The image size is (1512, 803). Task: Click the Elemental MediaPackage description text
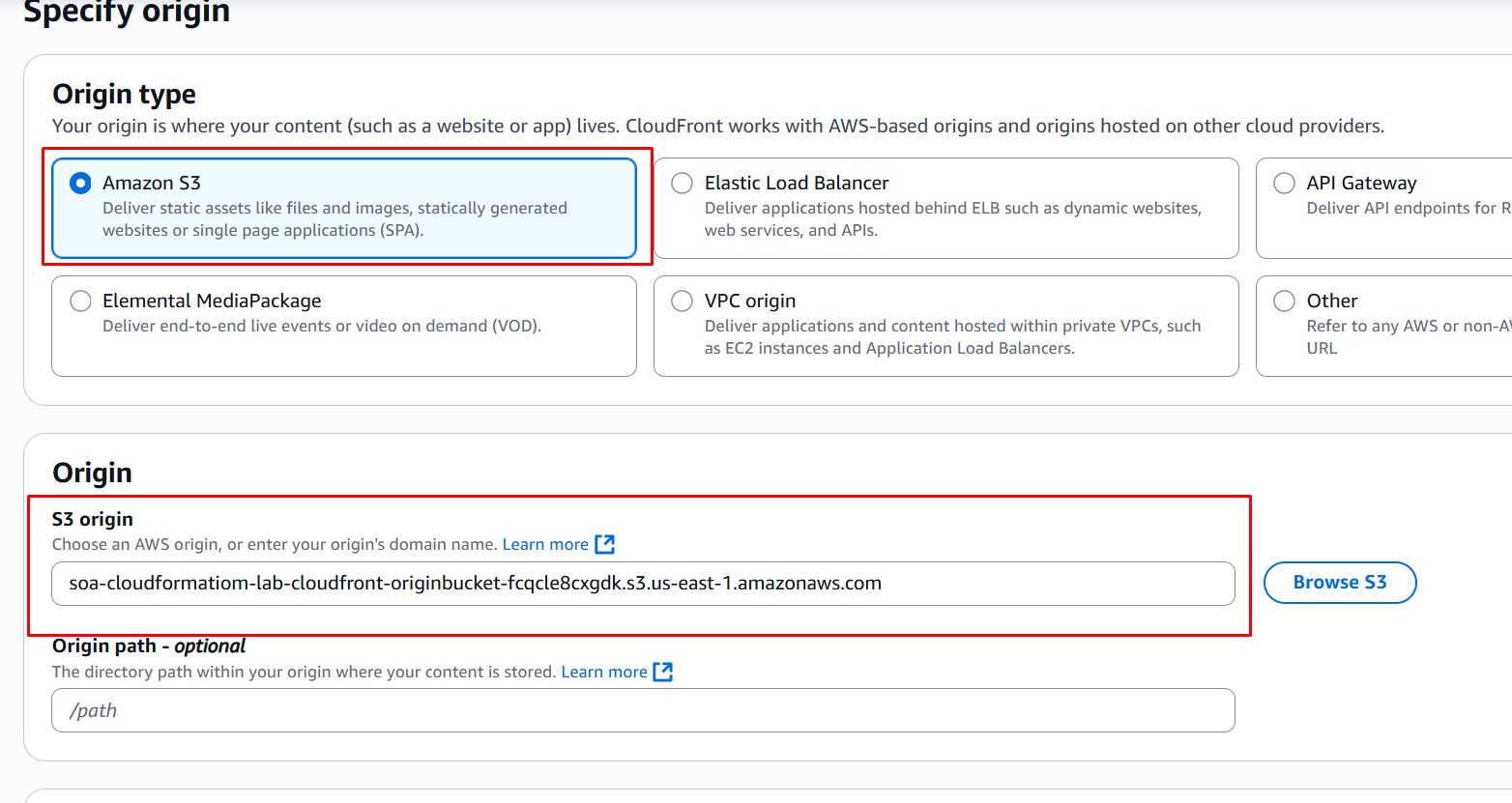[322, 327]
